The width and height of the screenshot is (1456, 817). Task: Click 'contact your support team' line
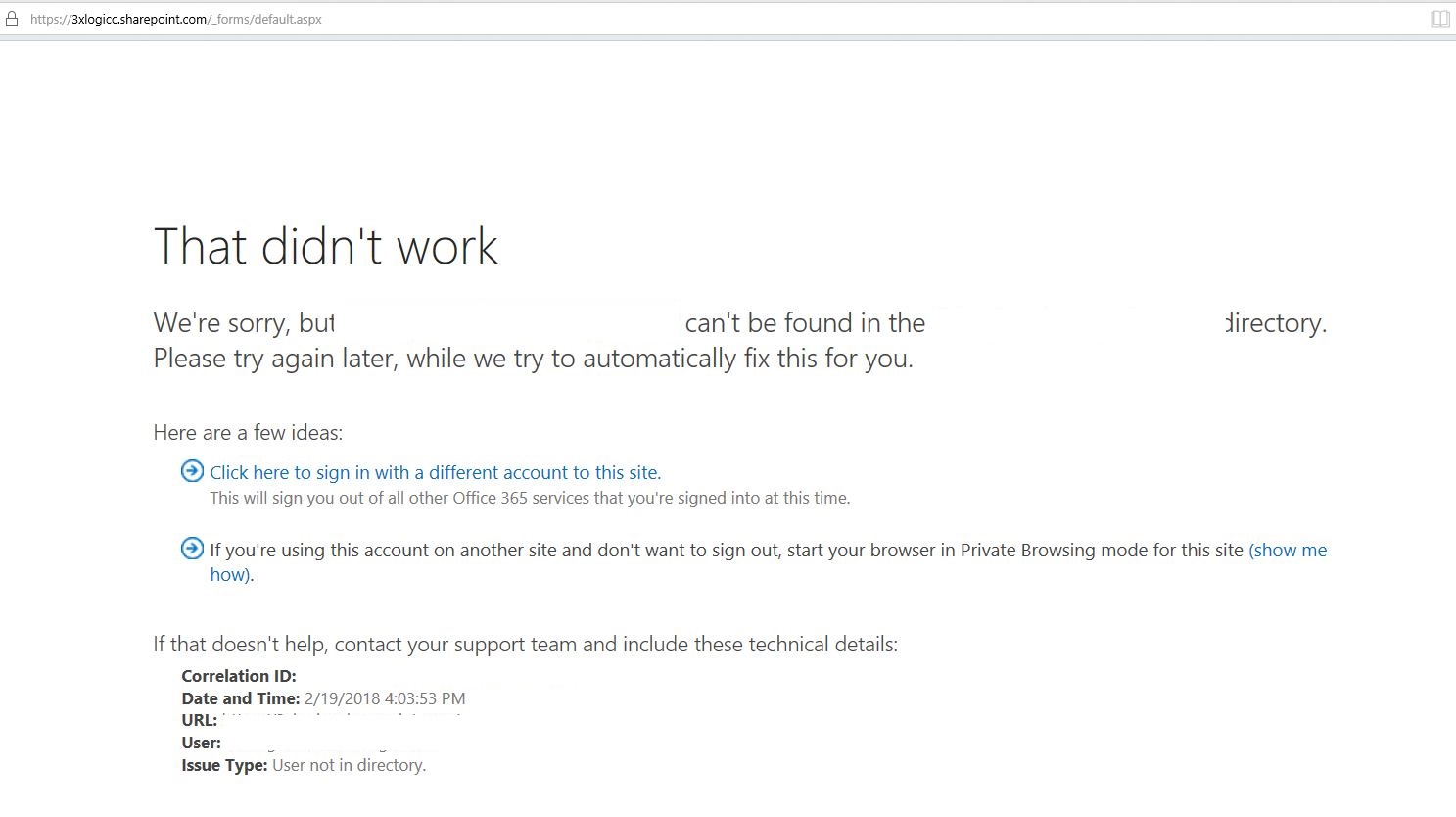(x=526, y=645)
